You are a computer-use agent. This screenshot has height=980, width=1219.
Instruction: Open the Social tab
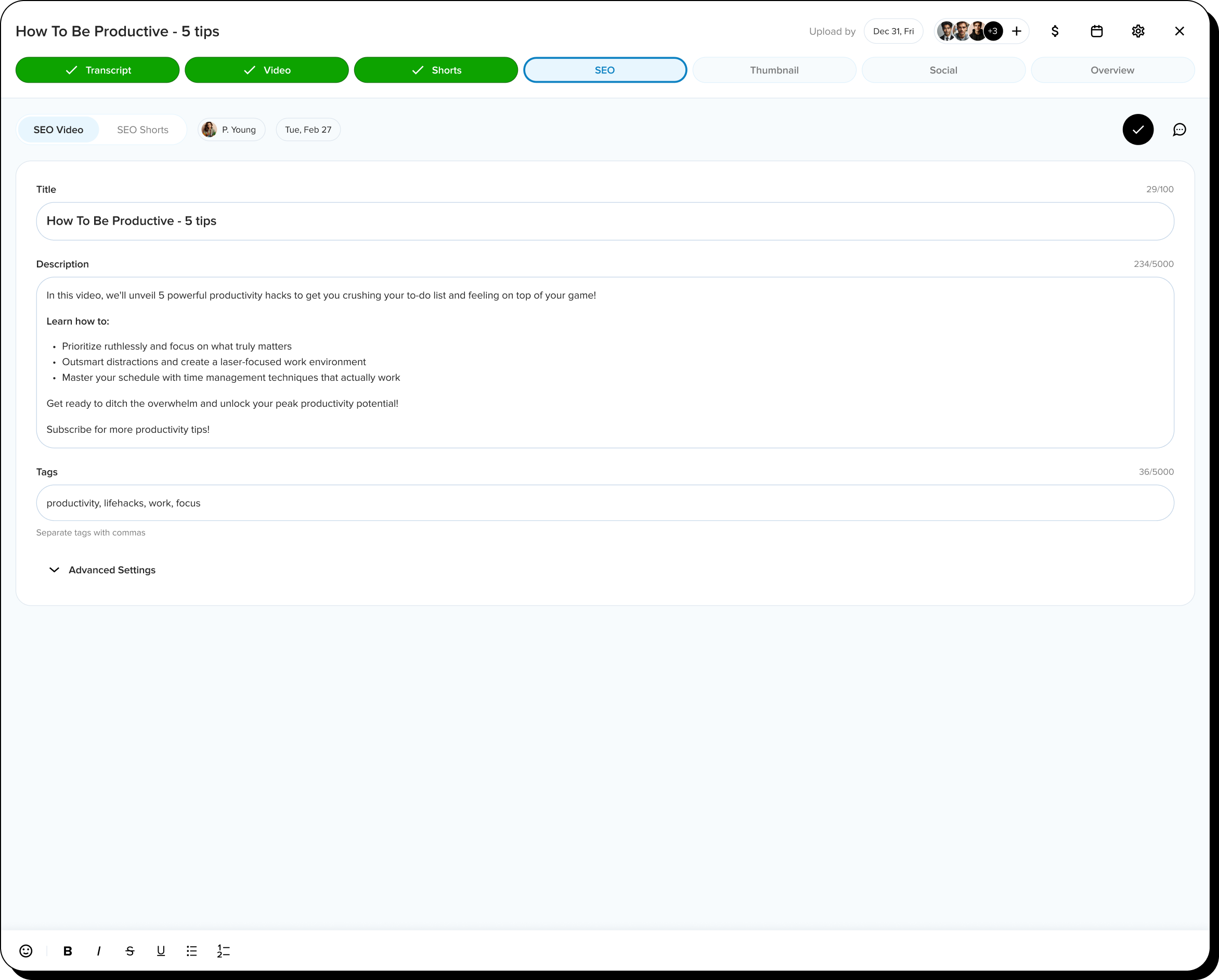tap(943, 70)
